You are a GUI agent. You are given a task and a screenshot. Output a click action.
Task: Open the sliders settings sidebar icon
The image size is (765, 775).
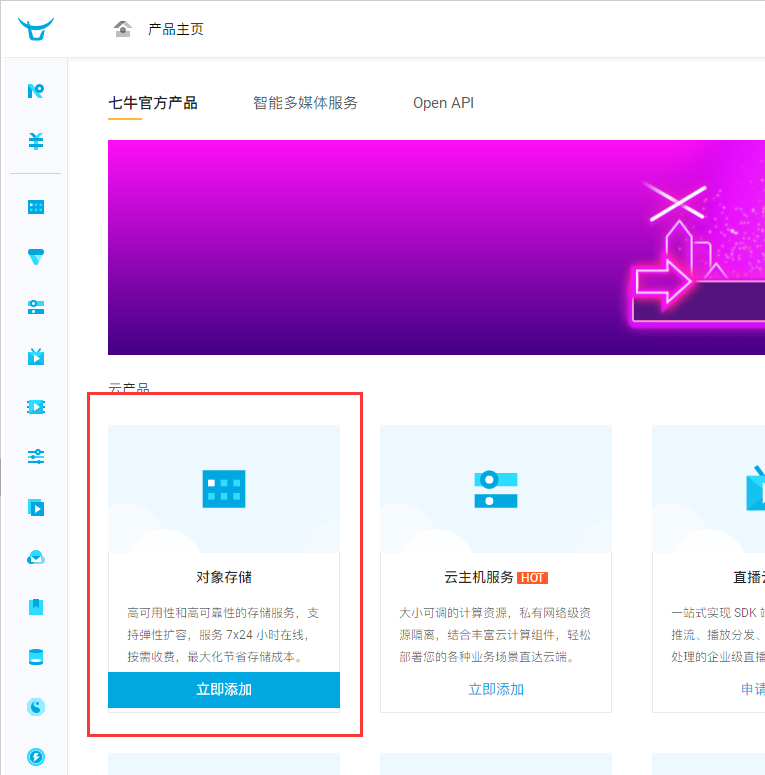(36, 456)
